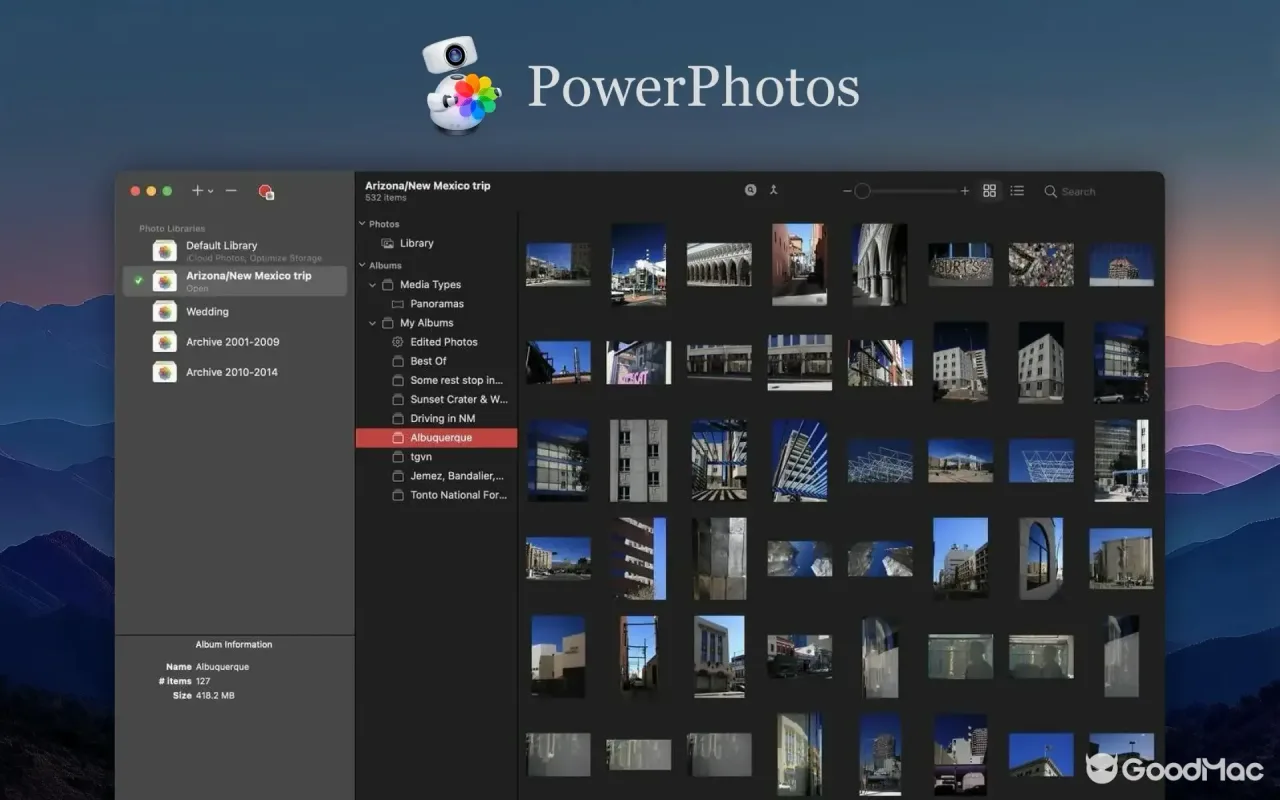
Task: Open the dropdown arrow beside the plus button
Action: pos(210,191)
